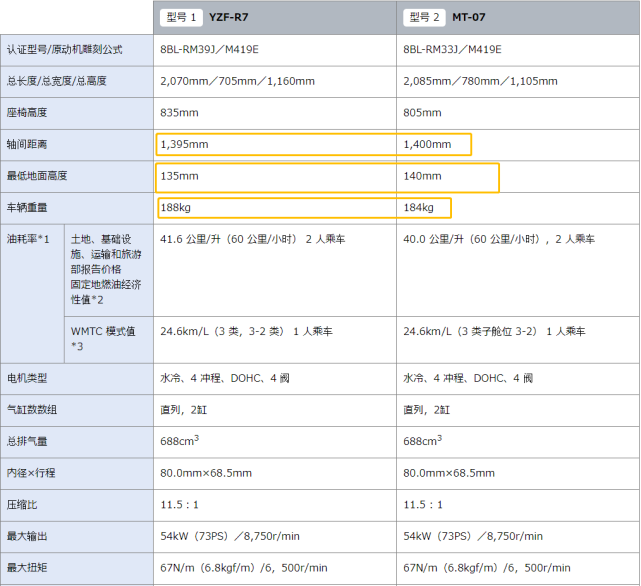Select the 轴间距离 row label
641x586 pixels.
(27, 144)
